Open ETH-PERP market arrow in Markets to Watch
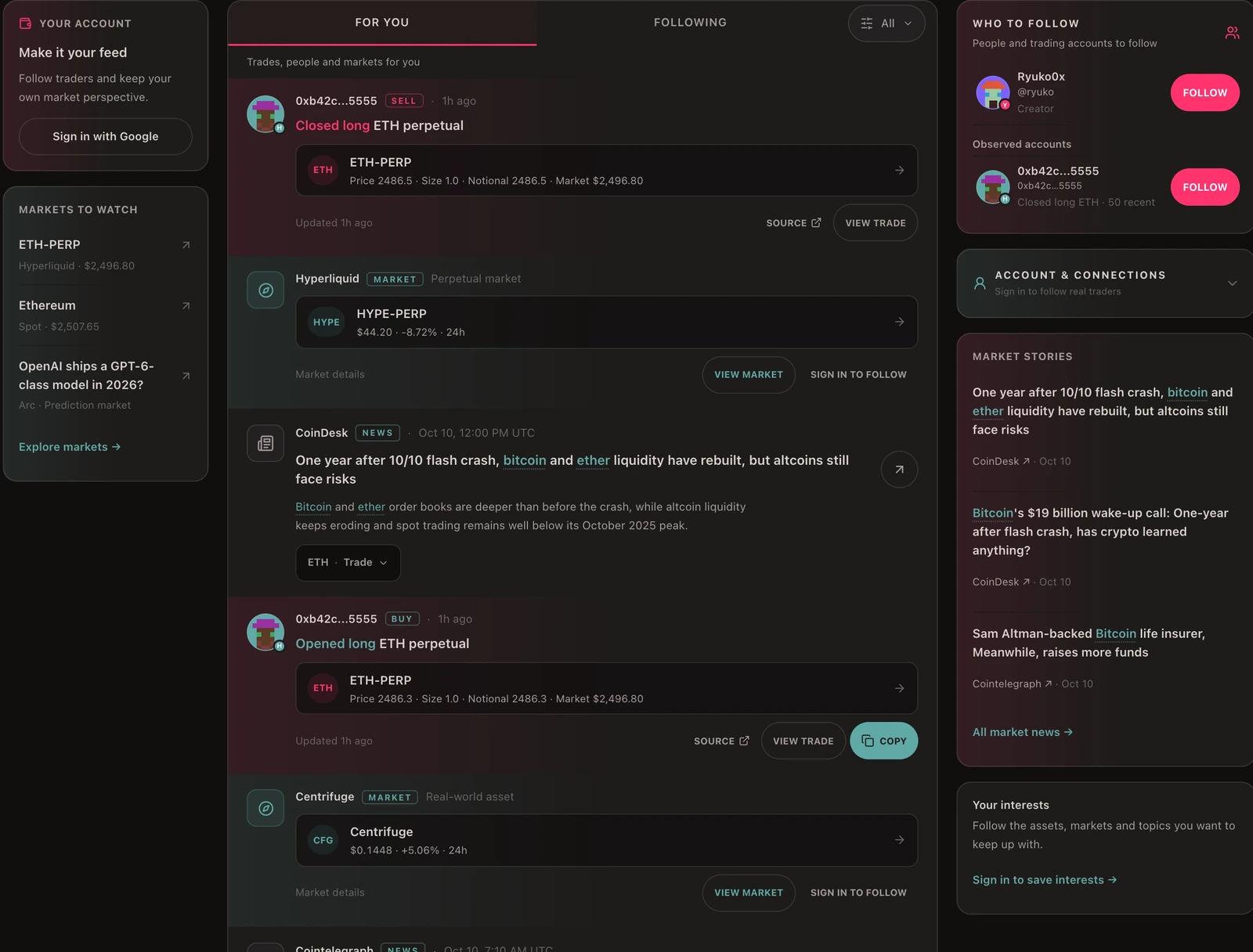The height and width of the screenshot is (952, 1253). pos(186,245)
